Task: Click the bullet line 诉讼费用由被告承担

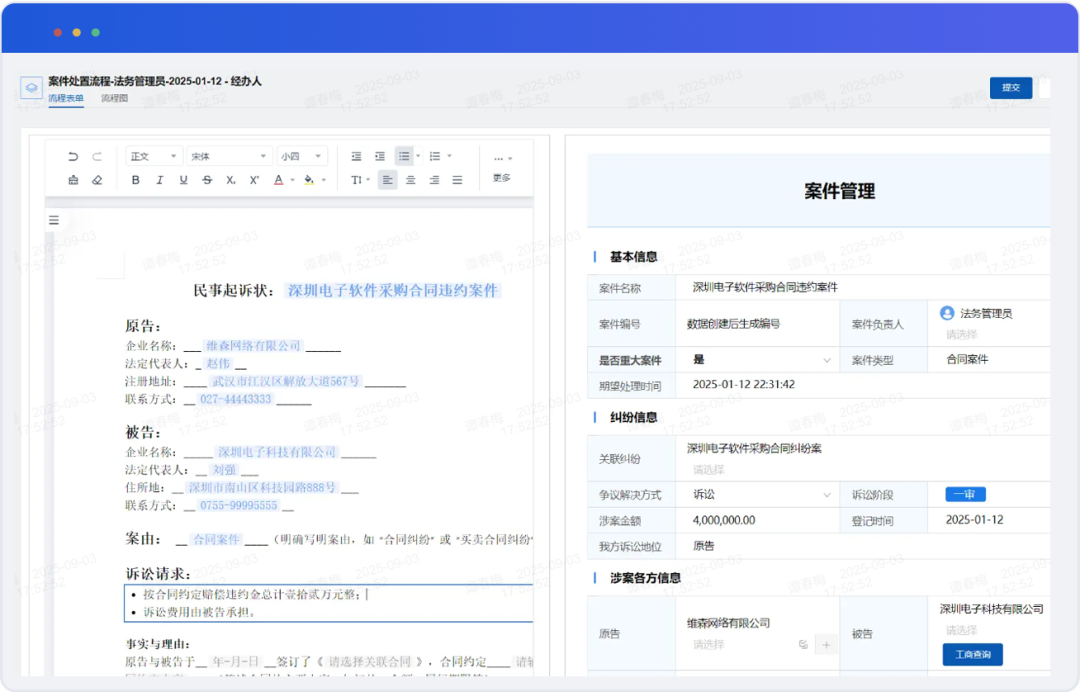Action: click(200, 611)
